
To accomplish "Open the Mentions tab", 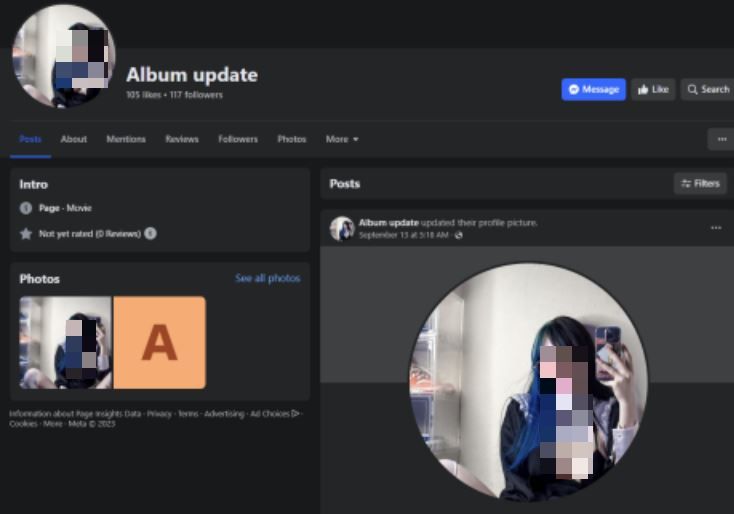I will (126, 140).
